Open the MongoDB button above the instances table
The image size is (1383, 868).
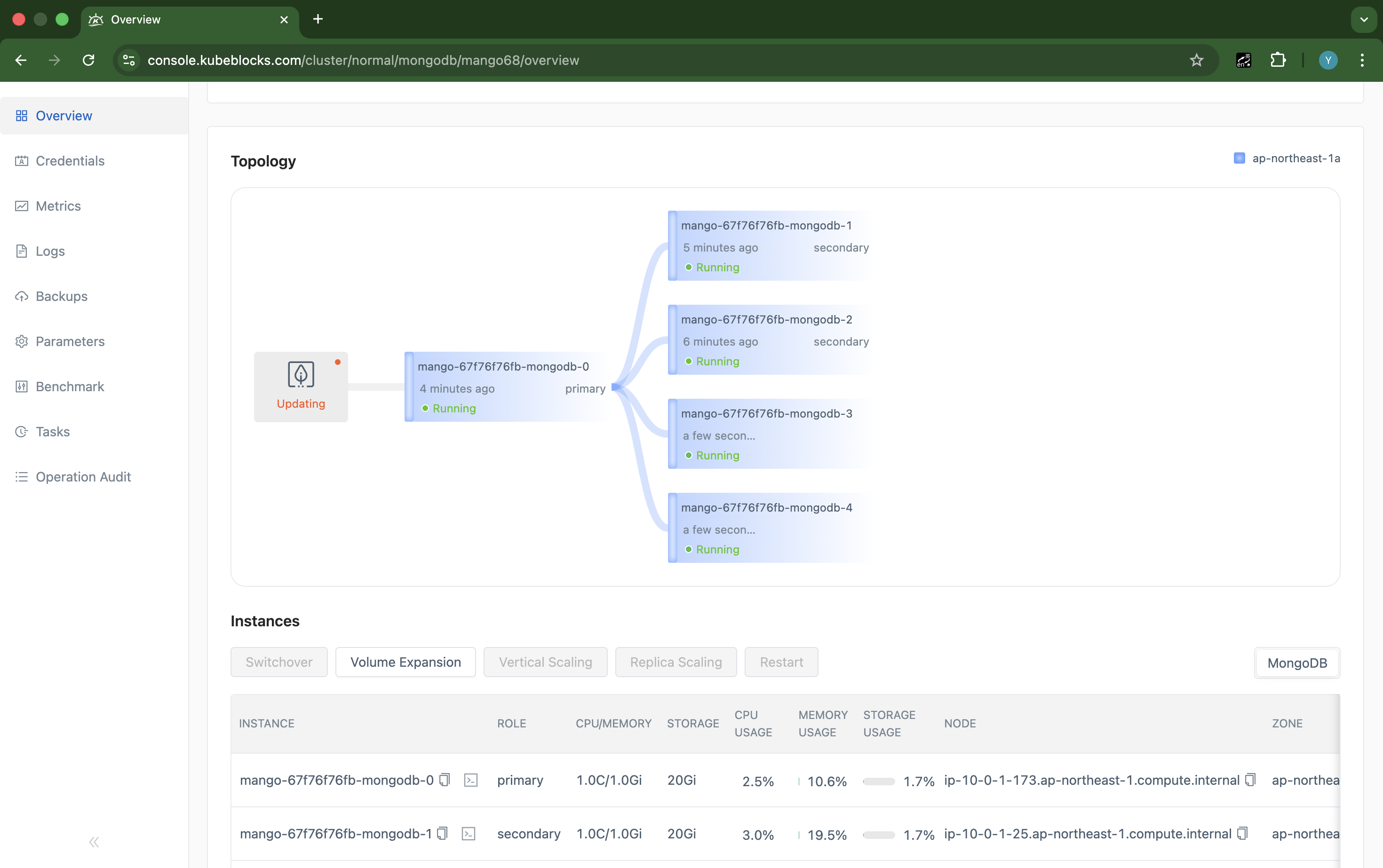coord(1297,663)
